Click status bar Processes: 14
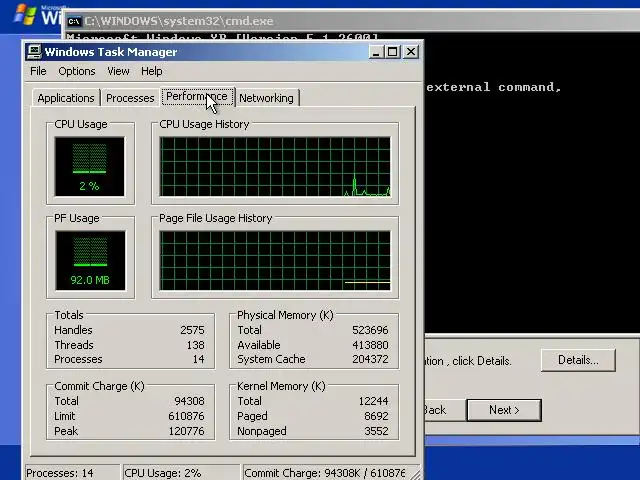Image resolution: width=640 pixels, height=480 pixels. pyautogui.click(x=73, y=472)
